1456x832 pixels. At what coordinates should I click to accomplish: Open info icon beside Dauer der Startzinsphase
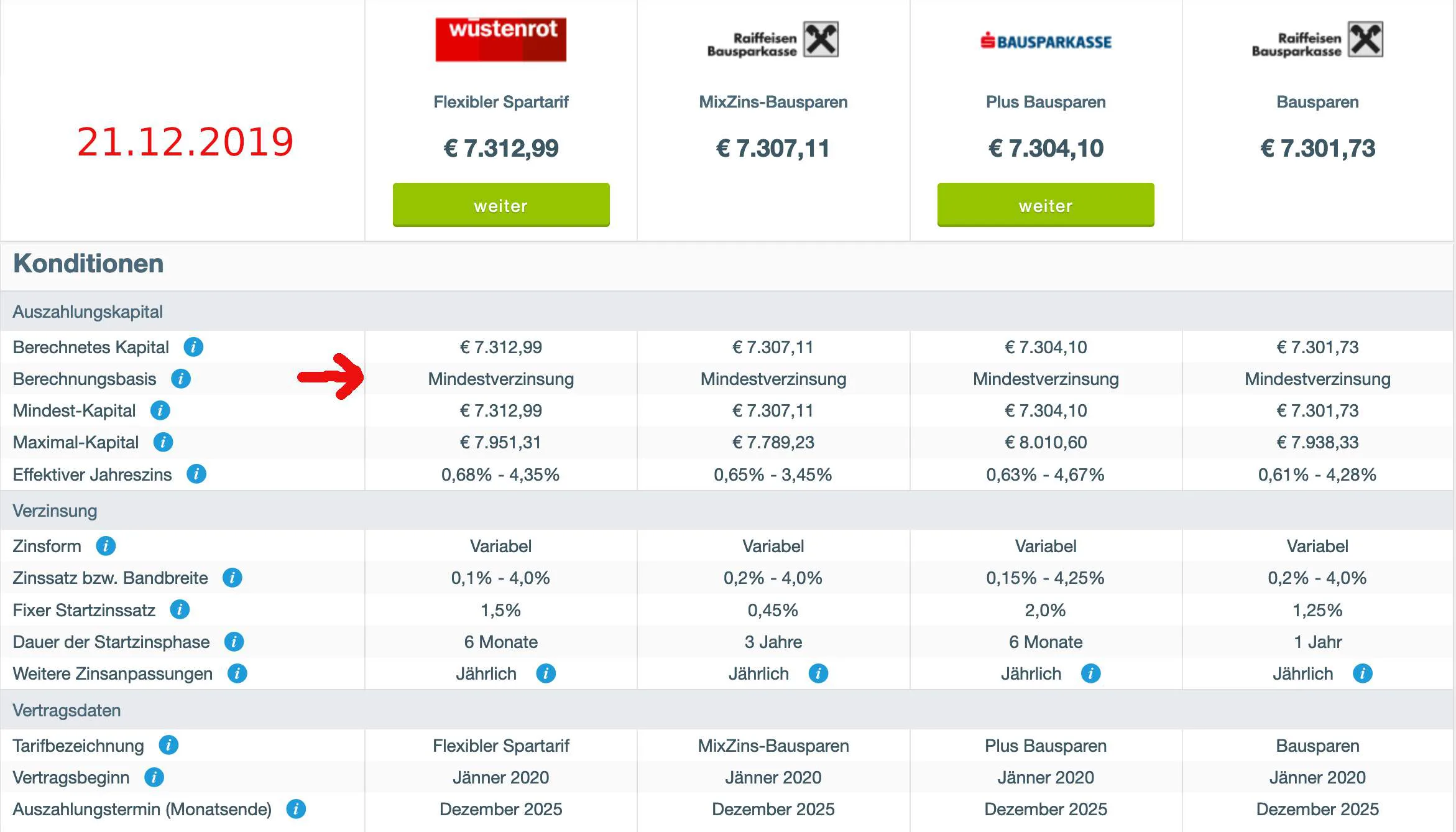tap(234, 642)
